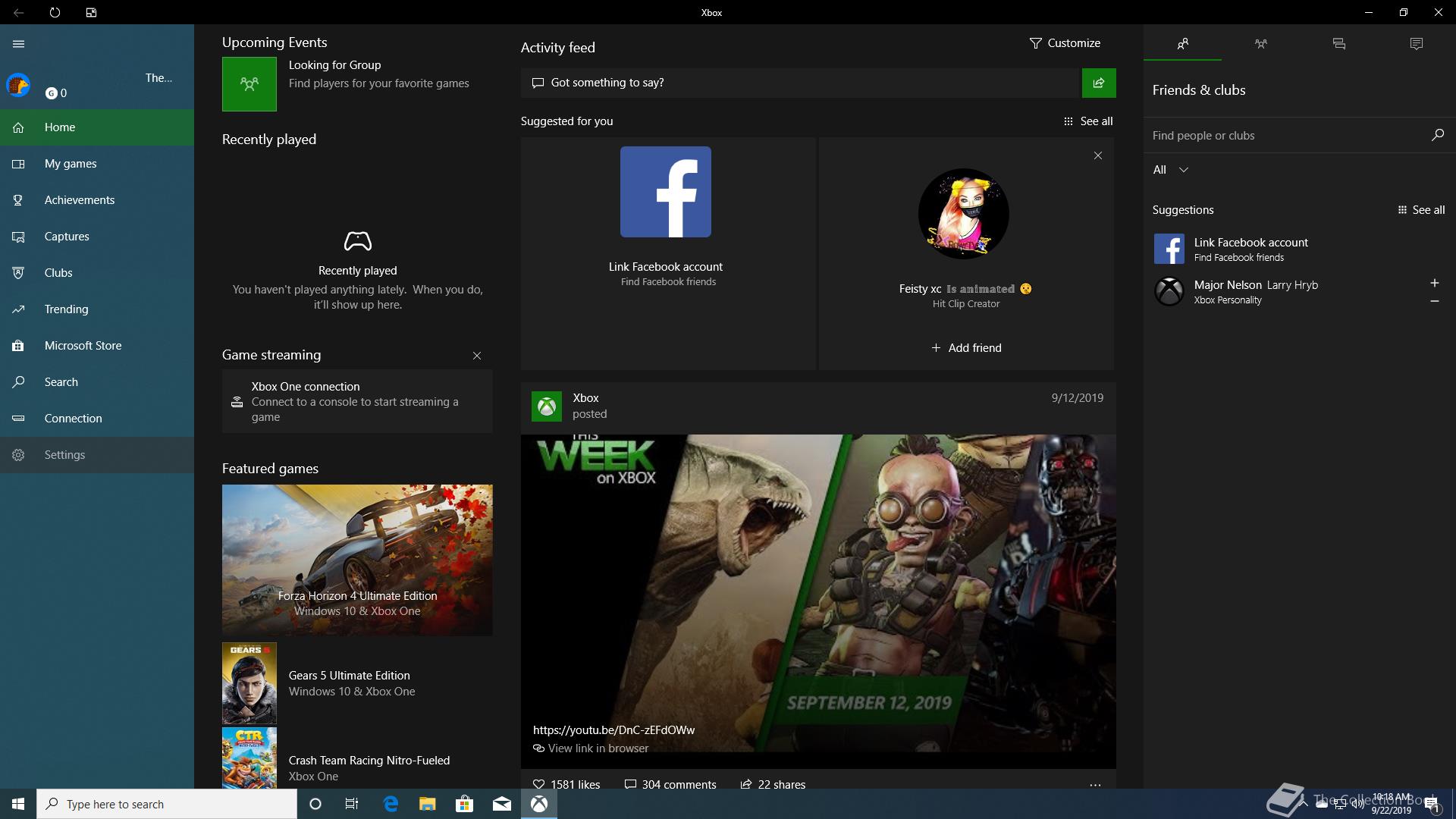
Task: Switch to Activity alerts tab icon
Action: coord(1417,43)
